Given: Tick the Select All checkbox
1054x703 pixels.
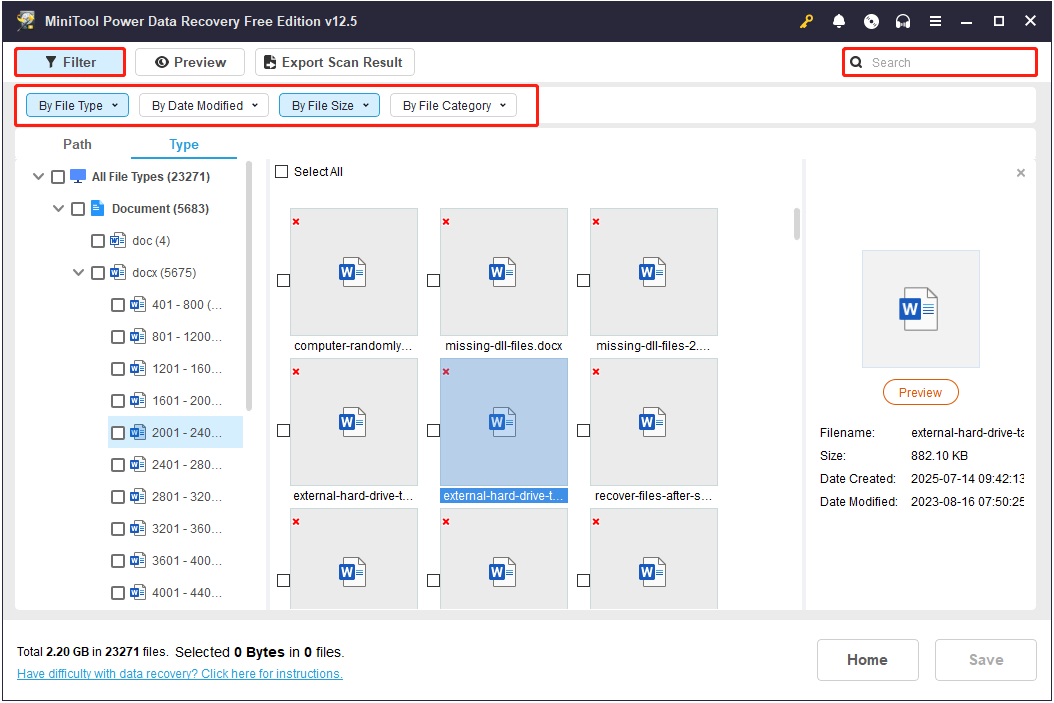Looking at the screenshot, I should click(282, 171).
